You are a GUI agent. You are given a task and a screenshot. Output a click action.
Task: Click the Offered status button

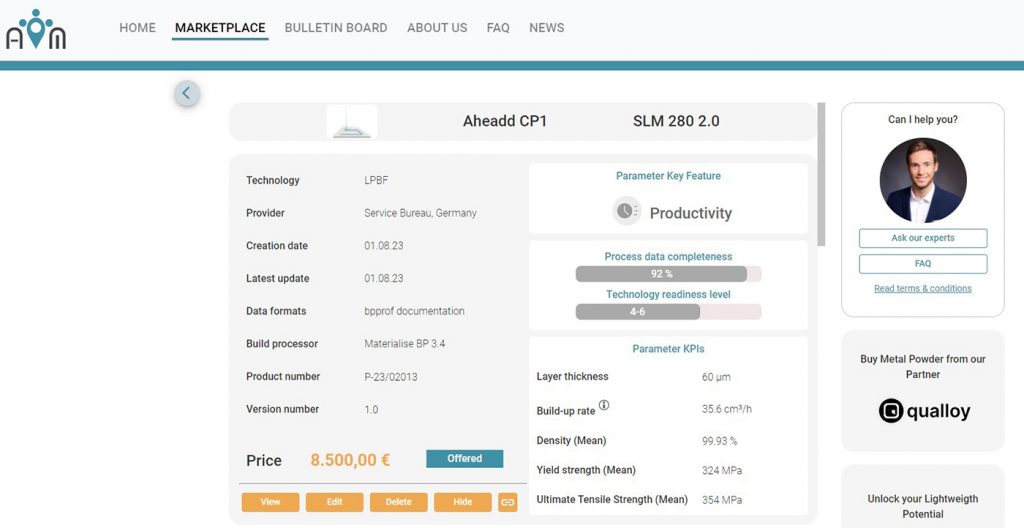(464, 459)
